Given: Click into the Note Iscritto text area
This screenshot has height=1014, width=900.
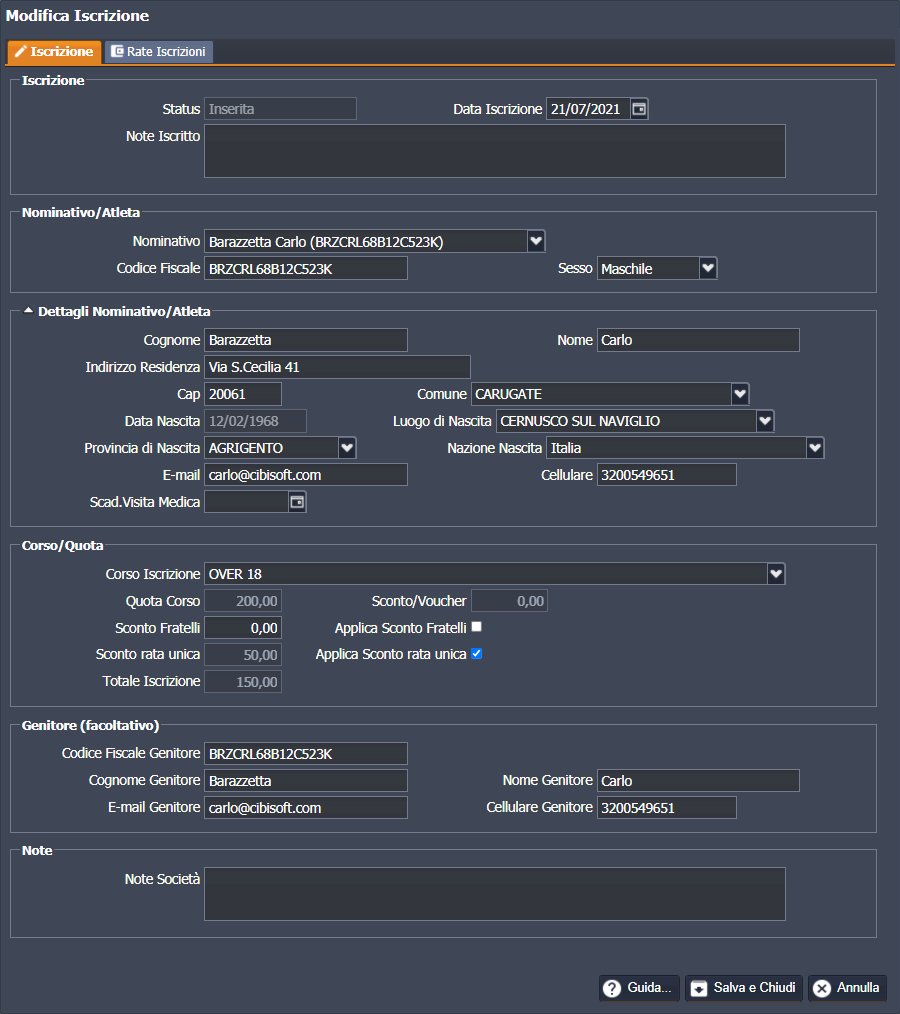Looking at the screenshot, I should point(494,151).
